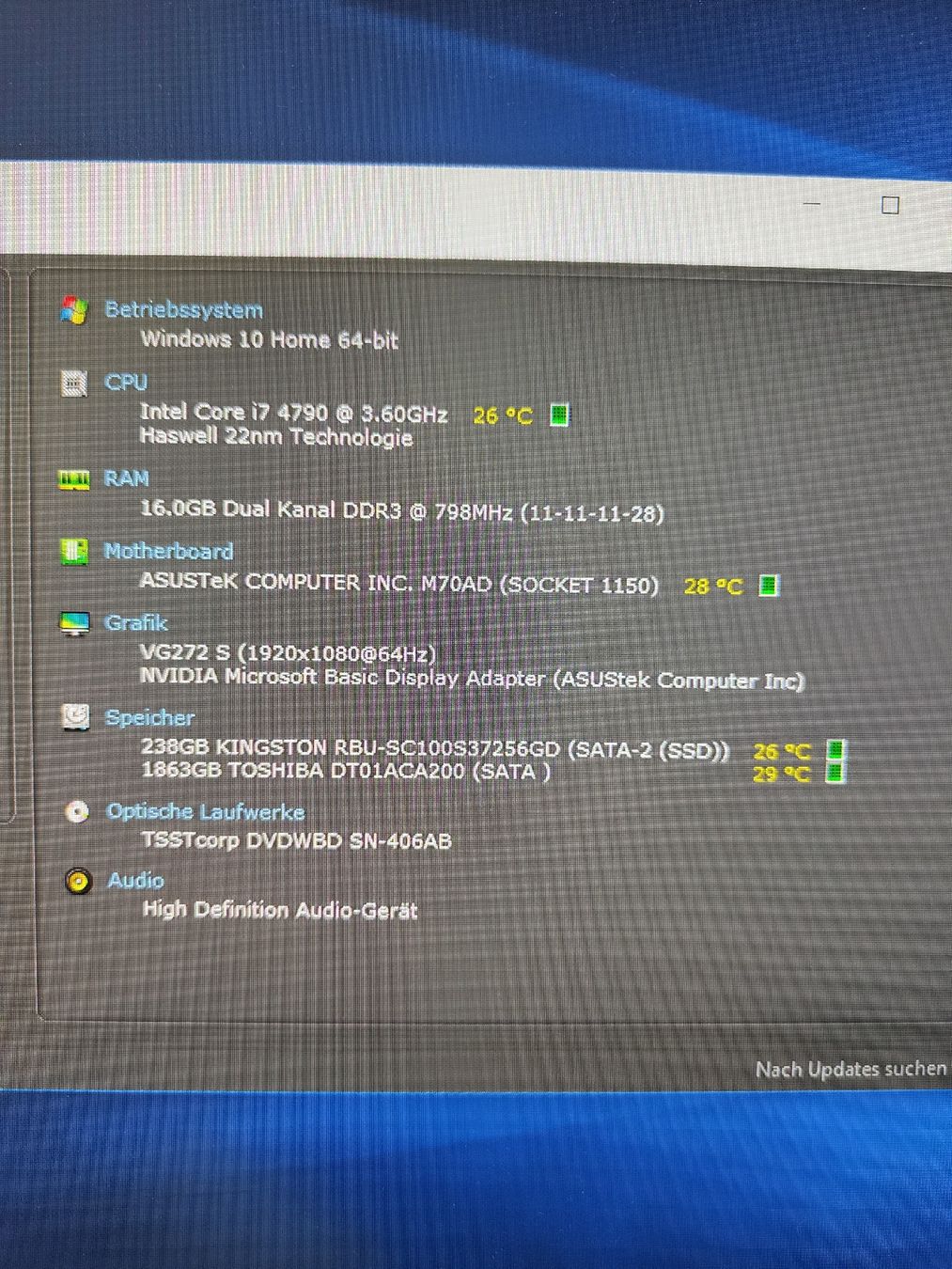The image size is (952, 1269).
Task: Click the Audio speaker icon
Action: (x=78, y=881)
